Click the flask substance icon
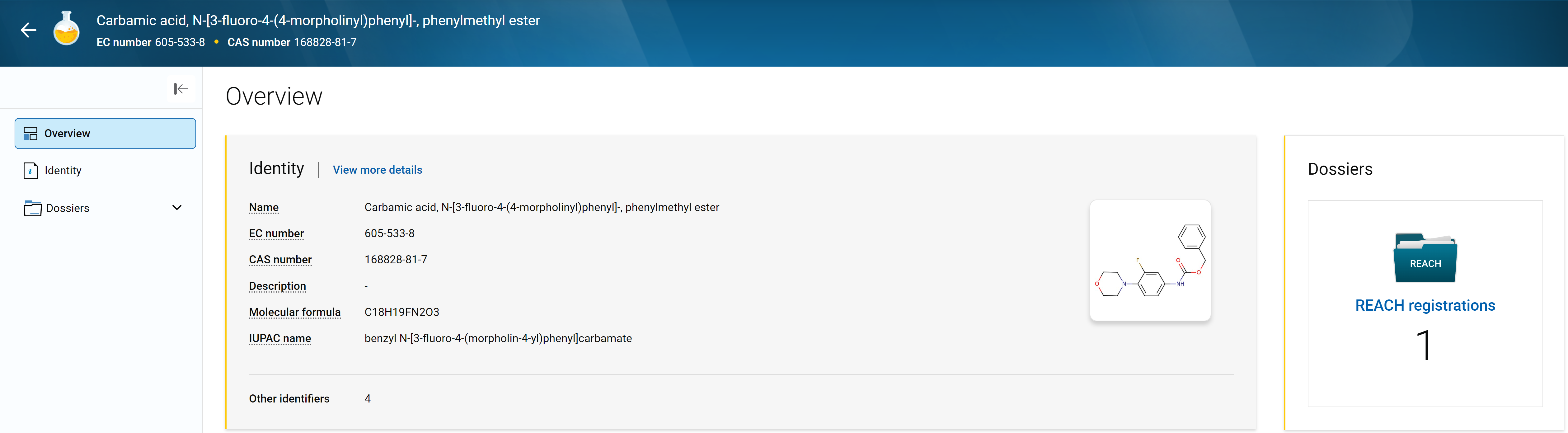Screen dimensions: 1568x433 [x=66, y=29]
